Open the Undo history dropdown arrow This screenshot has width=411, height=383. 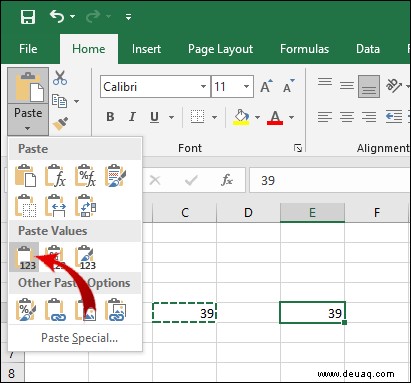pyautogui.click(x=72, y=16)
